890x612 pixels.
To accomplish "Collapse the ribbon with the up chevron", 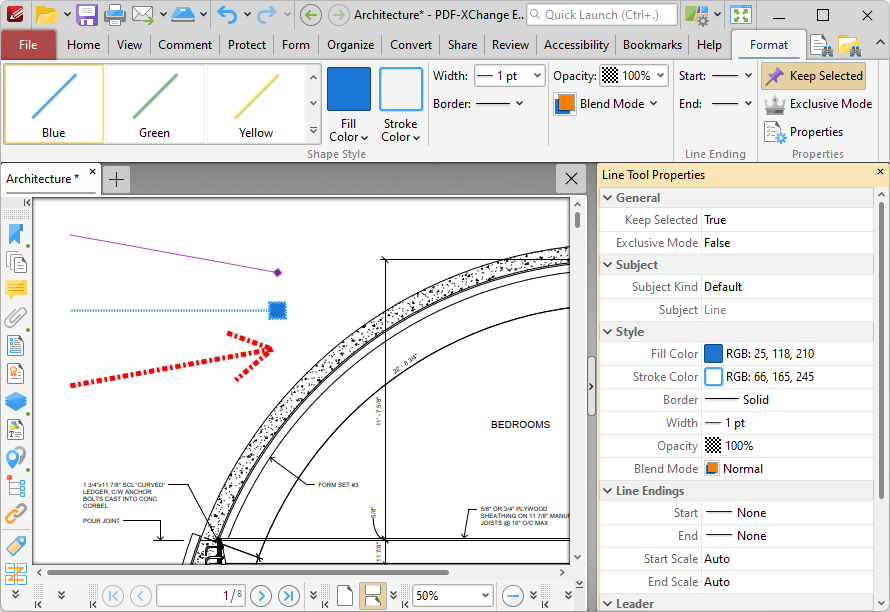I will [879, 43].
